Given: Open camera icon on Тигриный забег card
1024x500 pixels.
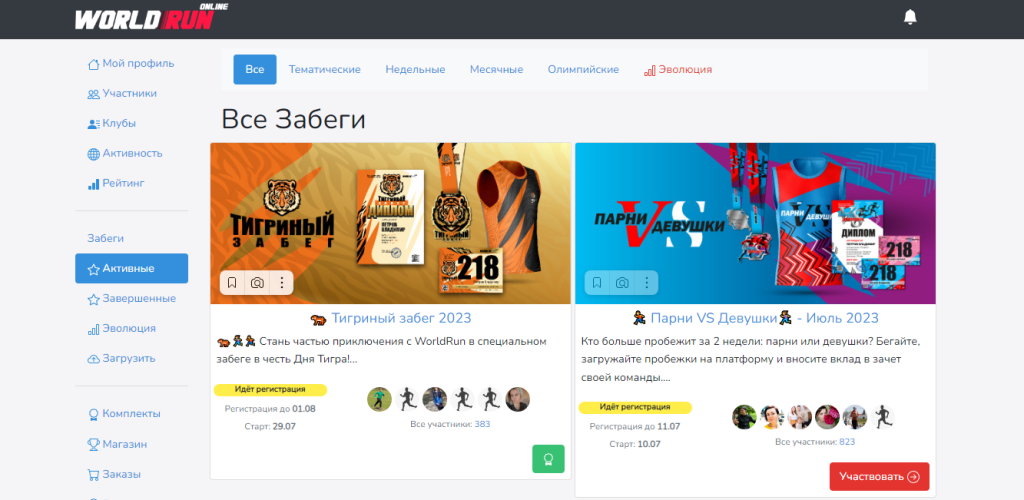Looking at the screenshot, I should 257,283.
